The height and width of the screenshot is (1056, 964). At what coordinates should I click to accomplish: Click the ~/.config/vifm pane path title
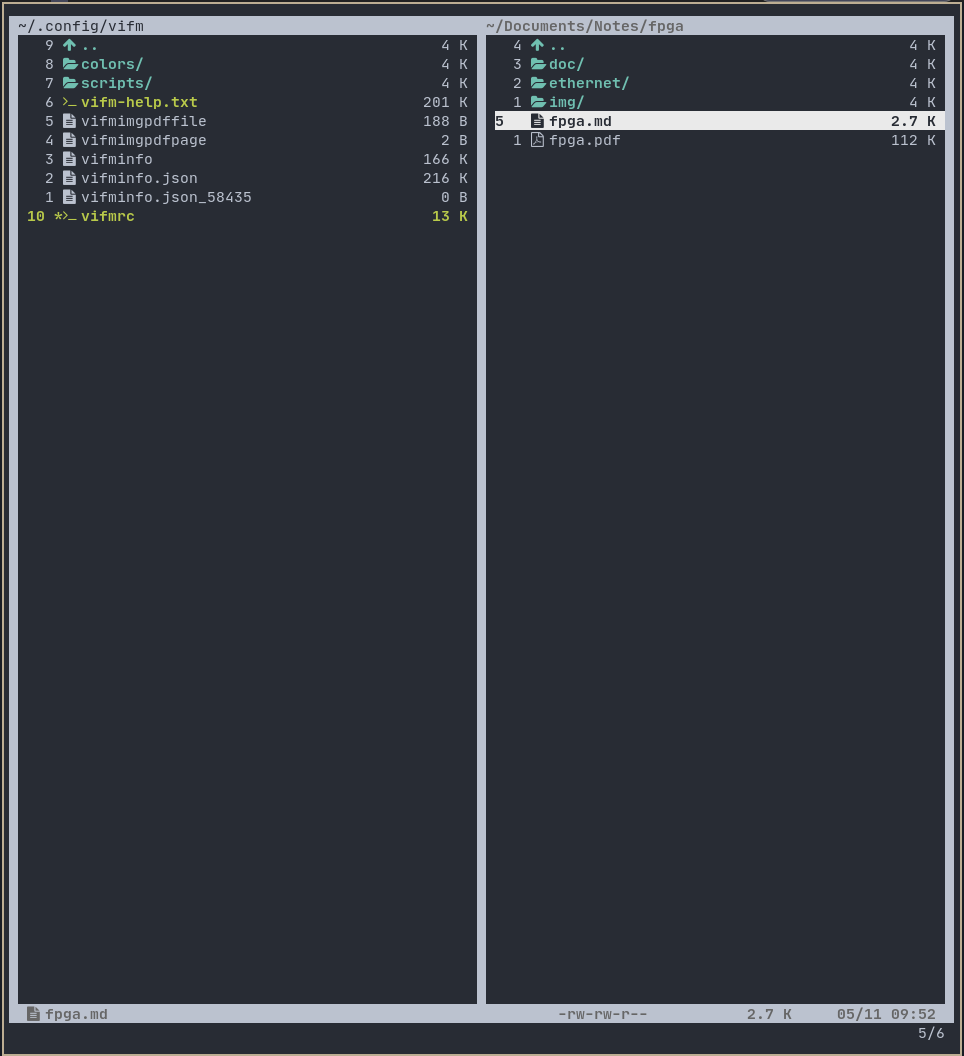click(x=81, y=26)
